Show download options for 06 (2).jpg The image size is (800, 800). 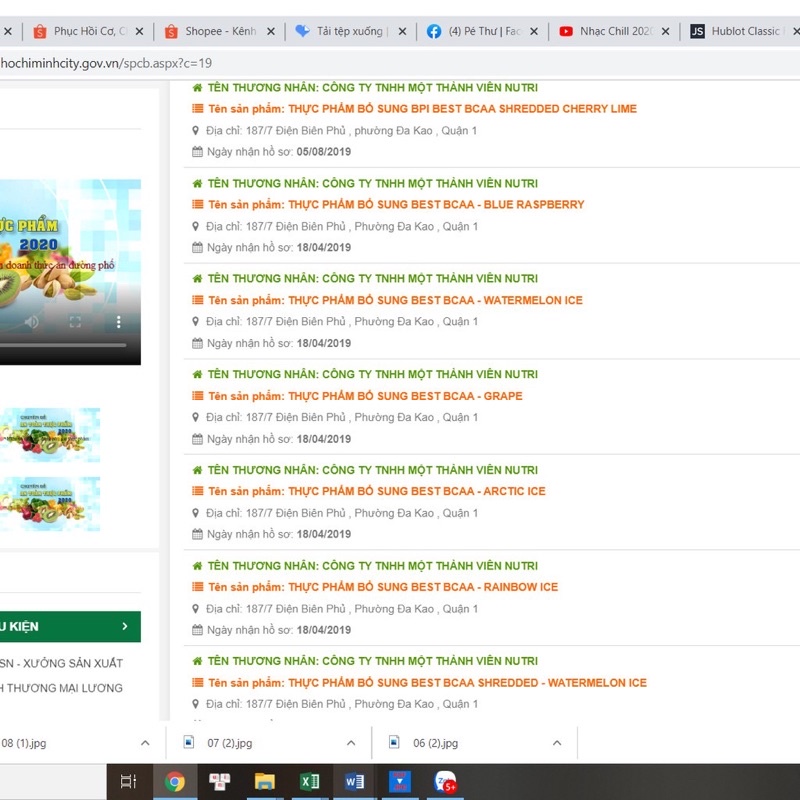(557, 743)
